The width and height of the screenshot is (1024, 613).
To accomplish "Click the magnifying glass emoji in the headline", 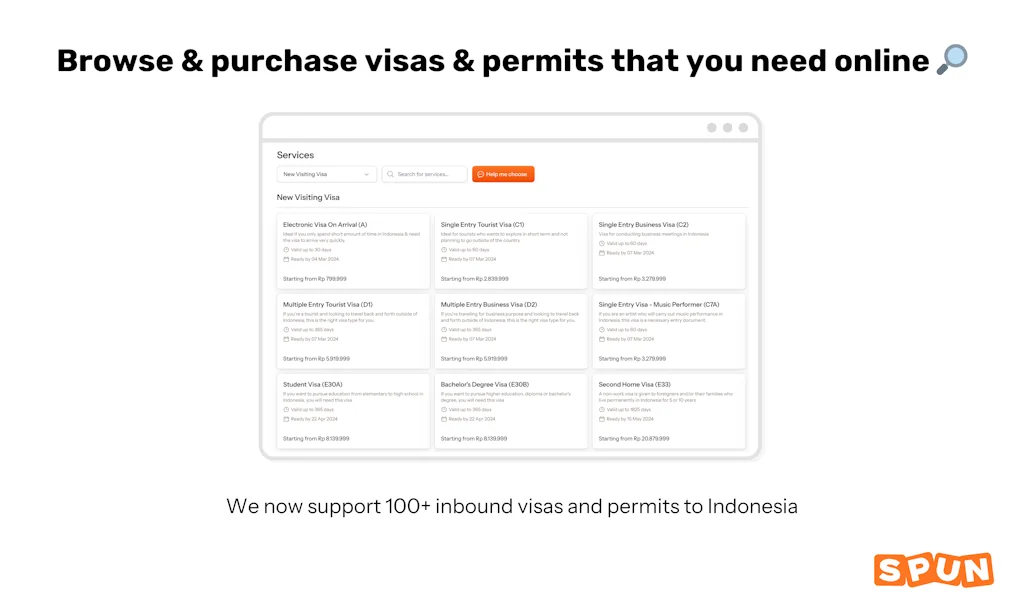I will point(951,61).
